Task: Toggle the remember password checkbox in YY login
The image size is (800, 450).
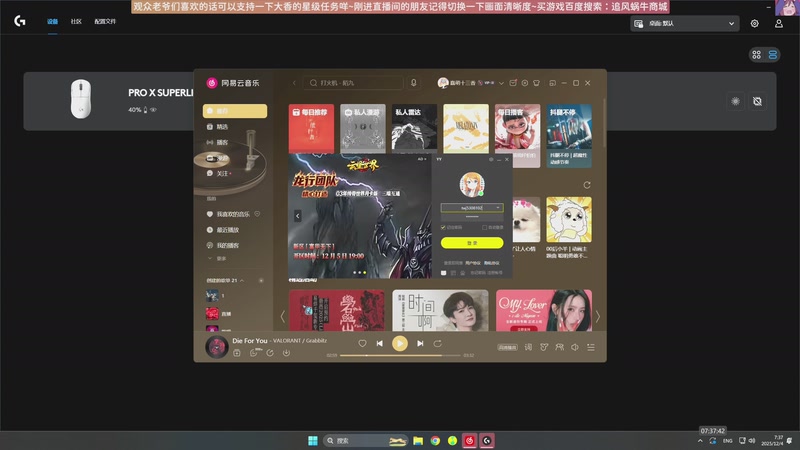Action: click(443, 228)
